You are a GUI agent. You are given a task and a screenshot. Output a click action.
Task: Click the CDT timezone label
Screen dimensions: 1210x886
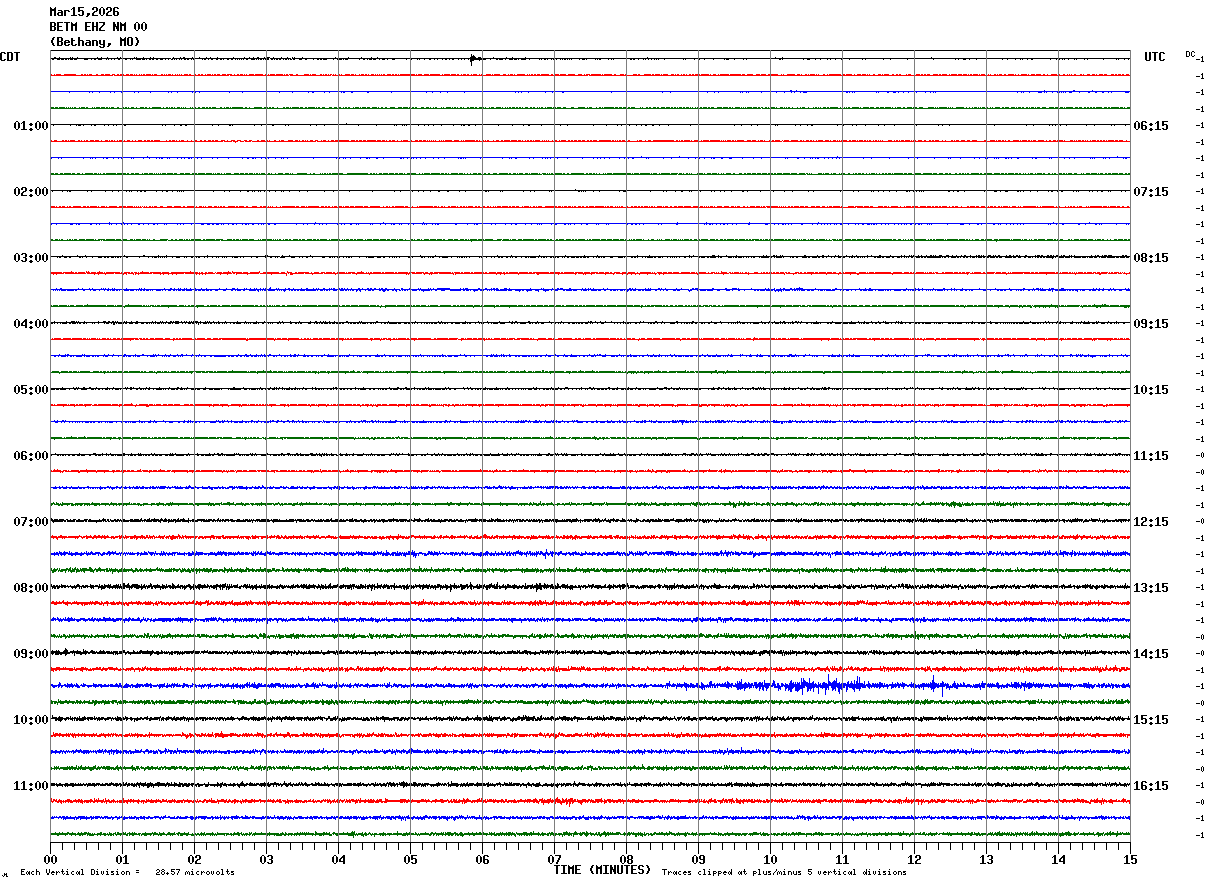coord(10,57)
